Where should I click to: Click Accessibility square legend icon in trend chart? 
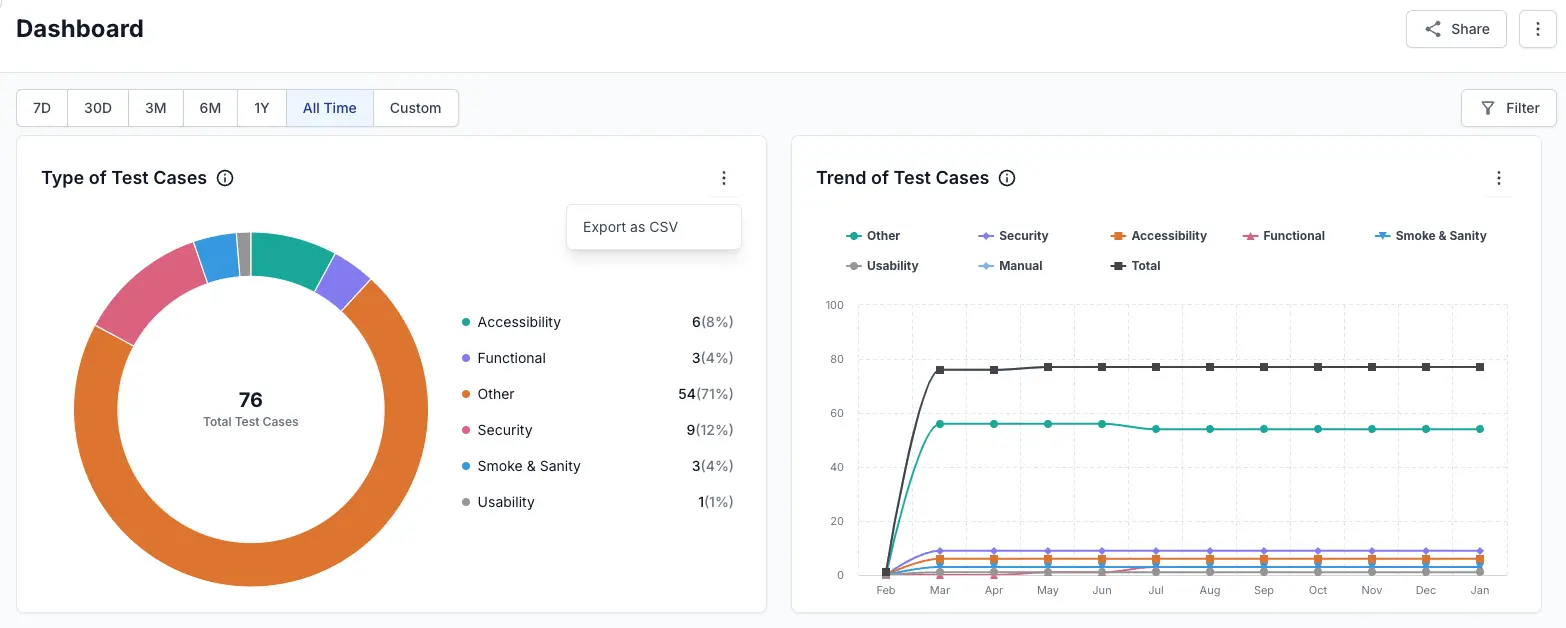[1118, 236]
